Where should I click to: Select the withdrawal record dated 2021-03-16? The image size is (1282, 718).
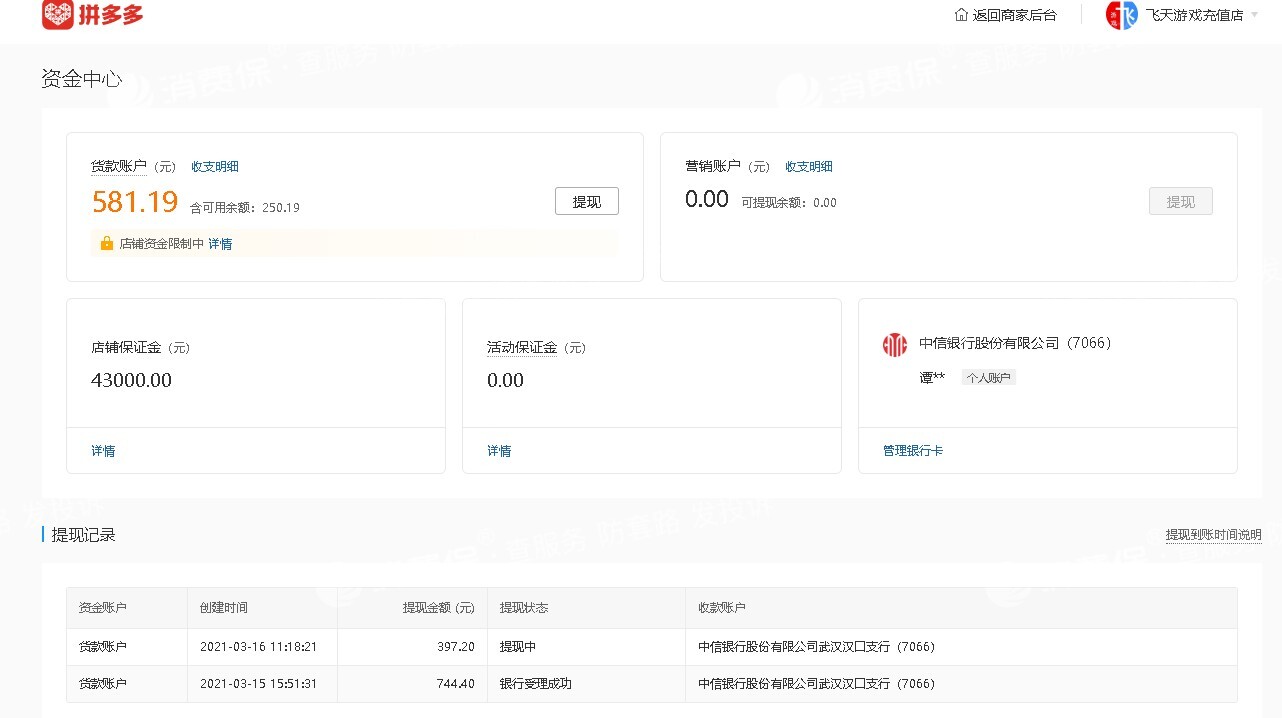(x=262, y=647)
